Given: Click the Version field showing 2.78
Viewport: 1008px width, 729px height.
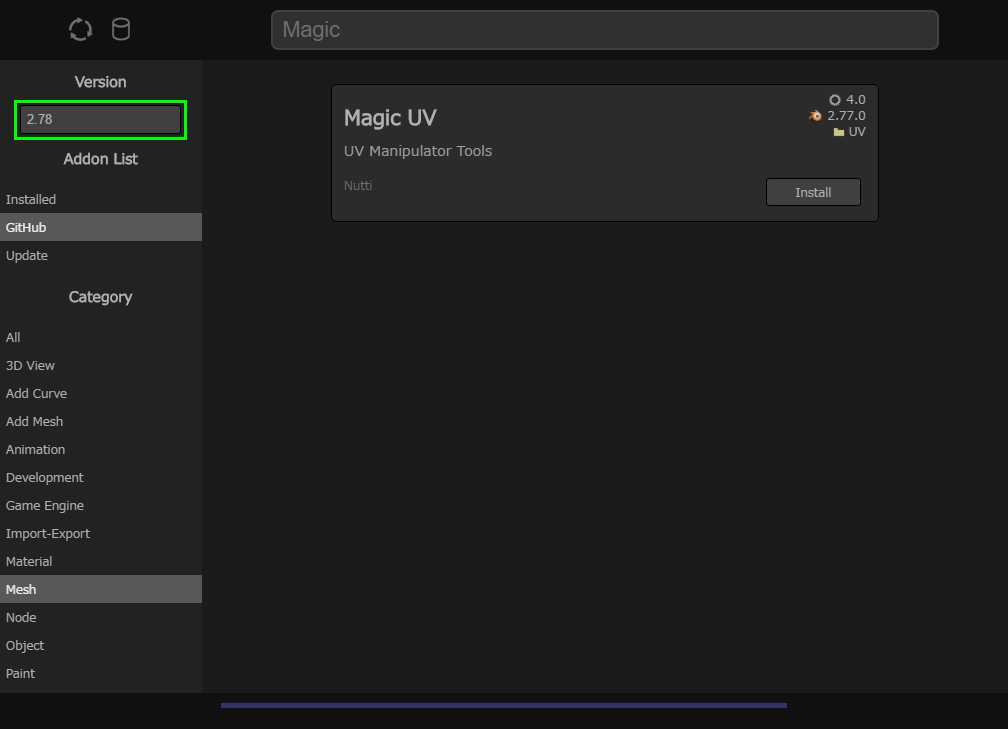Looking at the screenshot, I should pyautogui.click(x=100, y=120).
